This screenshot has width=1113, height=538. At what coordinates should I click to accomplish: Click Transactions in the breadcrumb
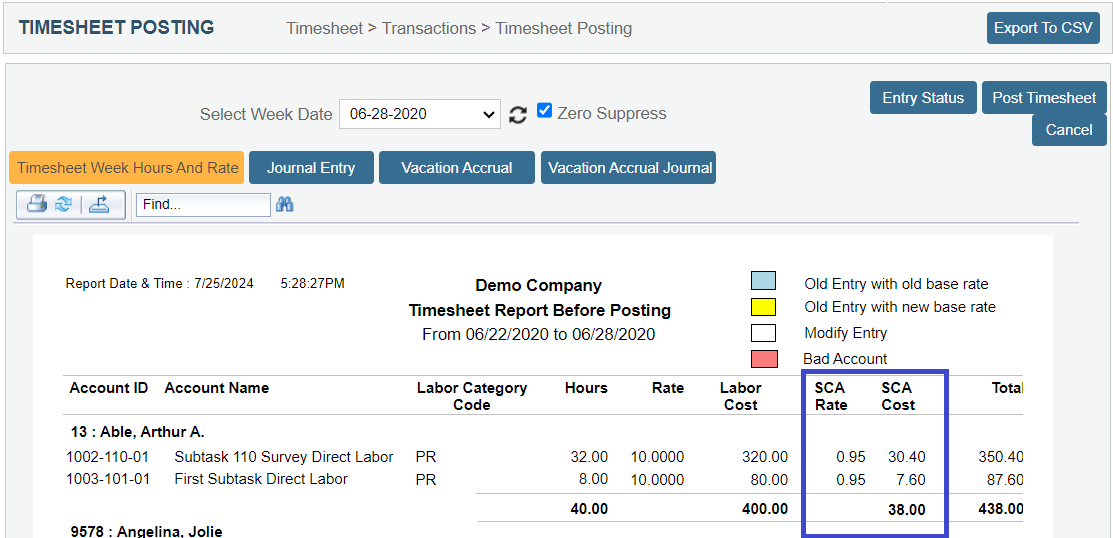coord(429,28)
